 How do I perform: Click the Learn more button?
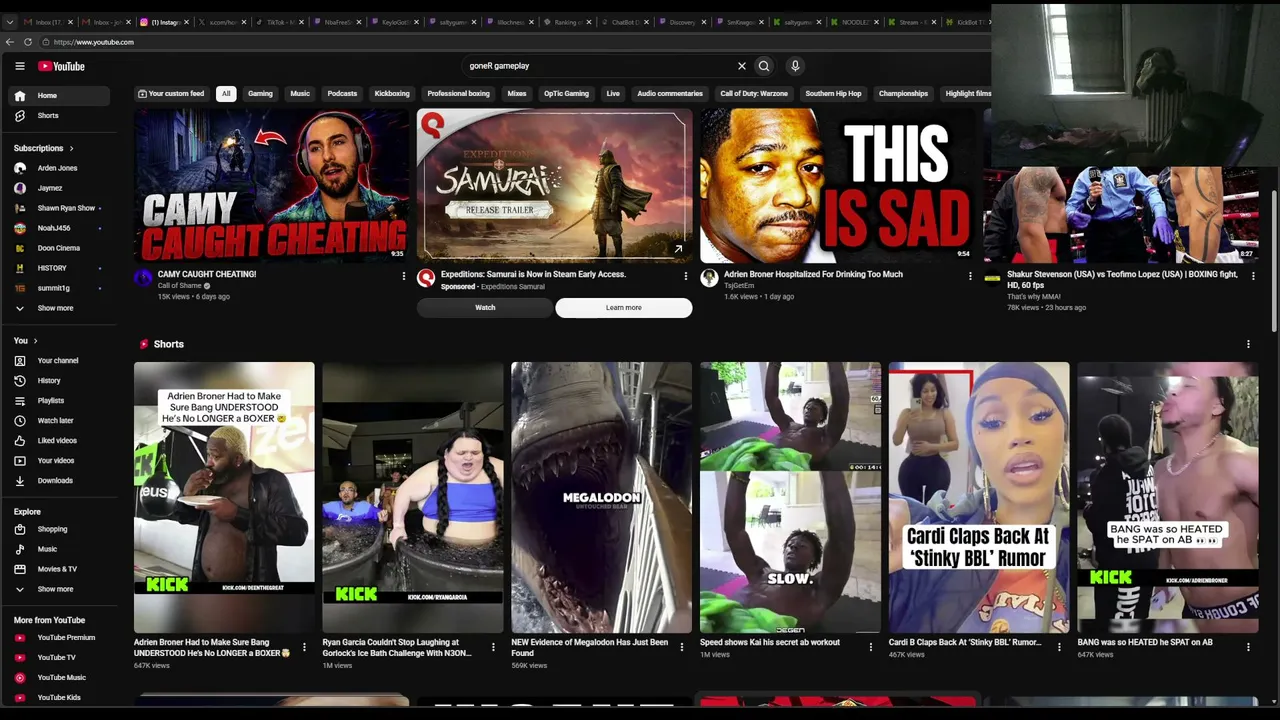click(623, 308)
